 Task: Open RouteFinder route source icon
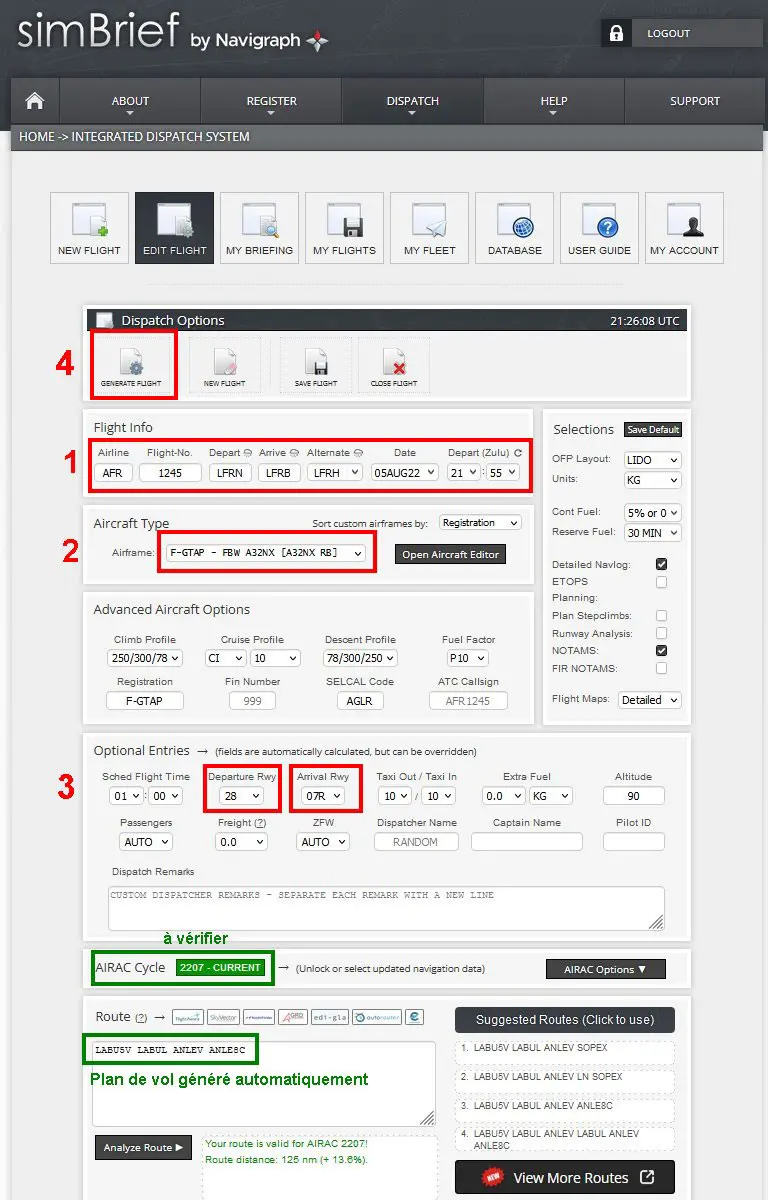click(x=258, y=1017)
